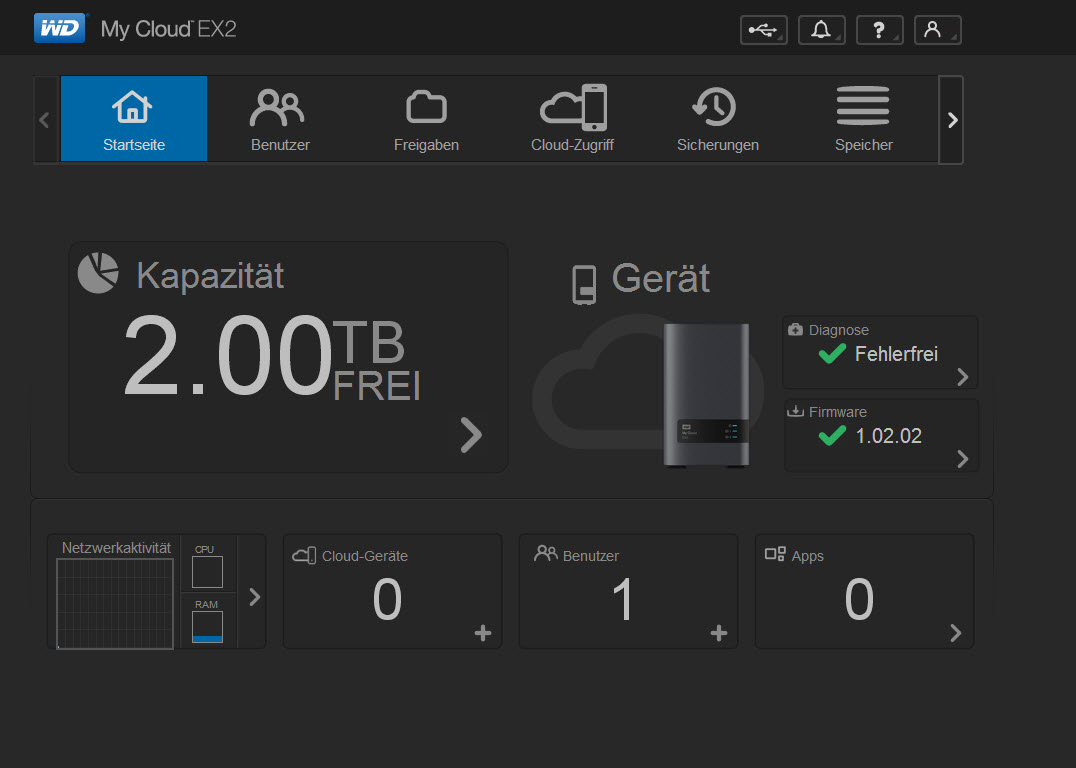Expand the Firmware panel chevron
This screenshot has width=1076, height=768.
(963, 458)
